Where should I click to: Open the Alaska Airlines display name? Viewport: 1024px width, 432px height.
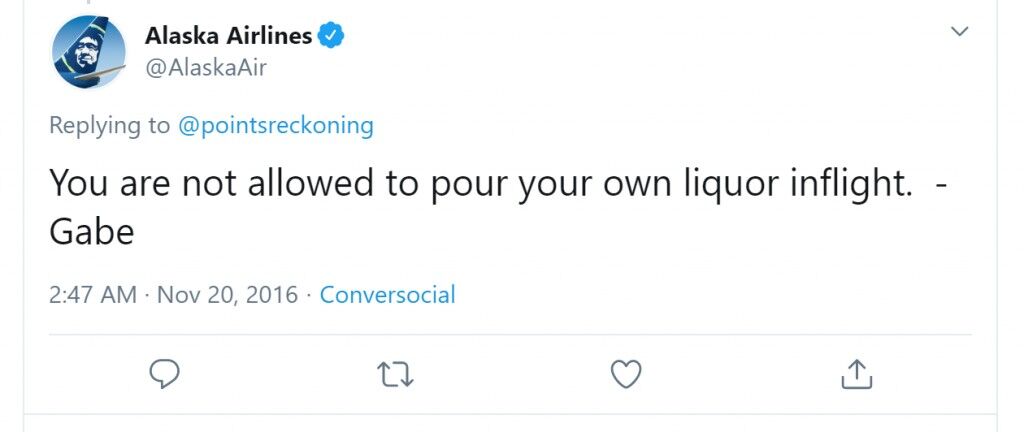[x=229, y=35]
